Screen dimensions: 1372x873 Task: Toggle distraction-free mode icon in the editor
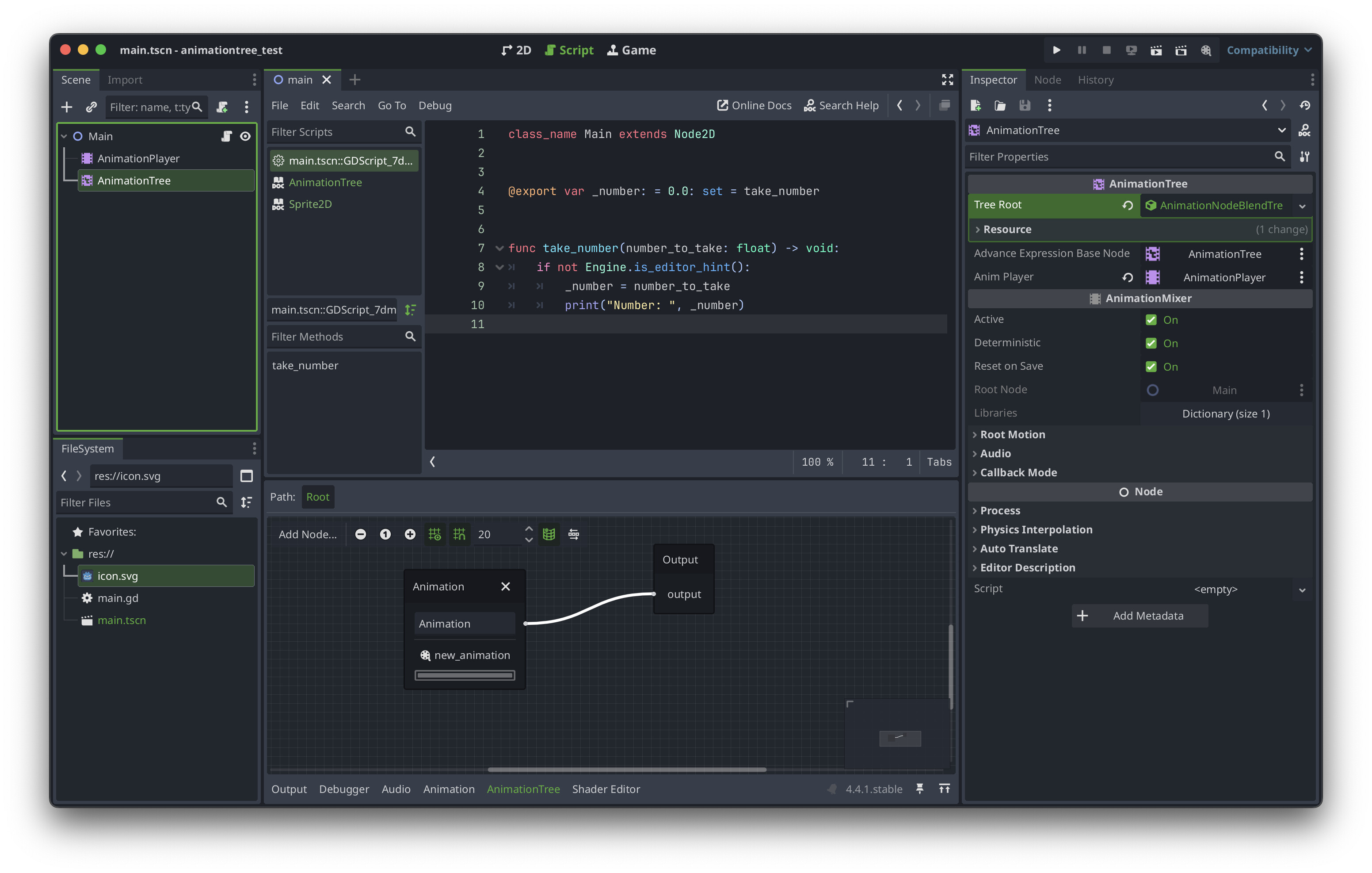pyautogui.click(x=947, y=79)
